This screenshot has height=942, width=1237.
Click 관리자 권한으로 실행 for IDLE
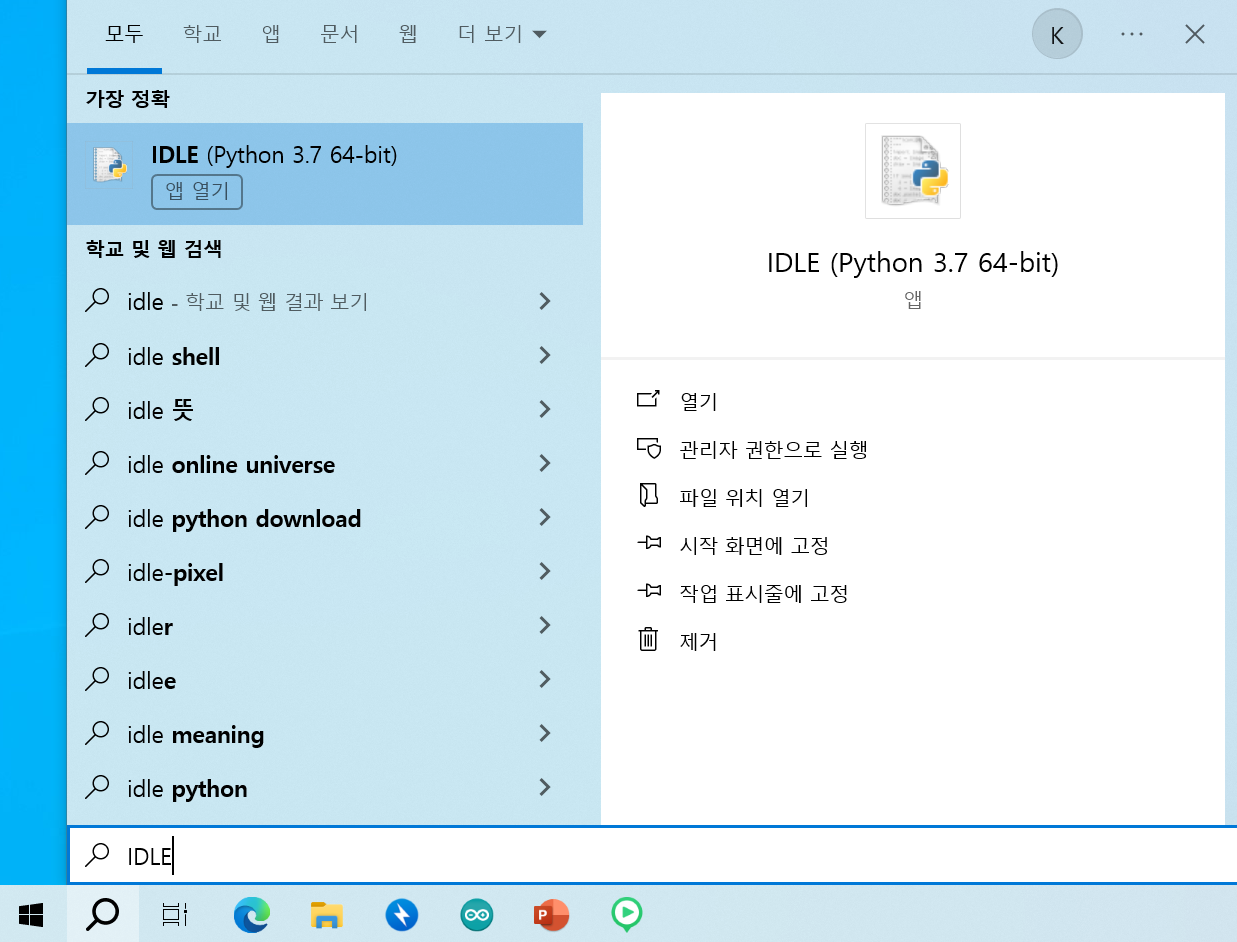click(773, 449)
